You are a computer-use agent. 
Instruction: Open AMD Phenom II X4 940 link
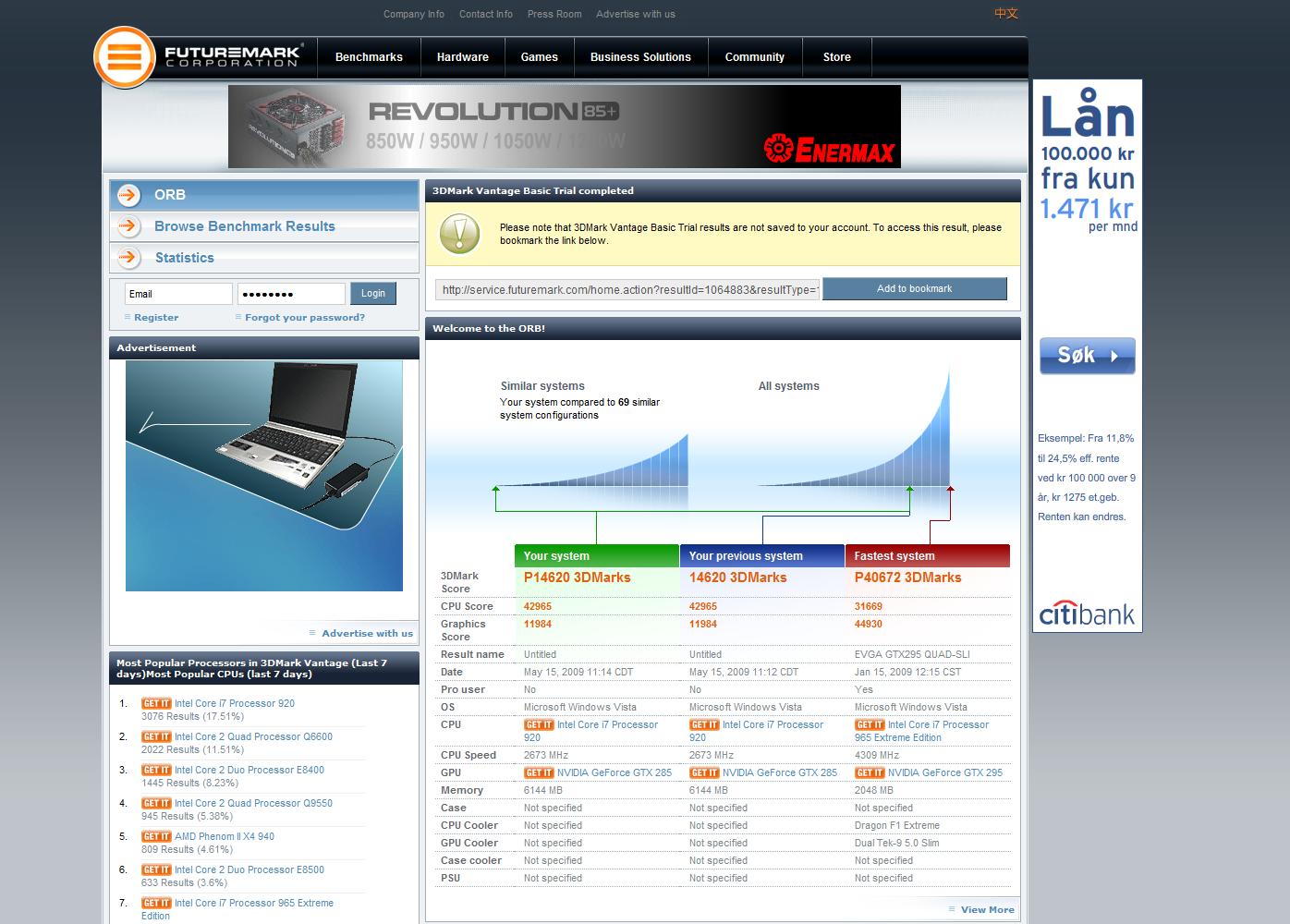pos(225,836)
